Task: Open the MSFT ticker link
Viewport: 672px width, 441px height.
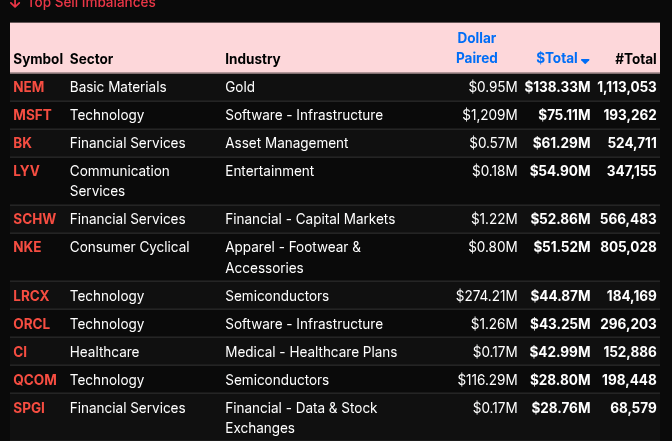Action: pyautogui.click(x=32, y=115)
